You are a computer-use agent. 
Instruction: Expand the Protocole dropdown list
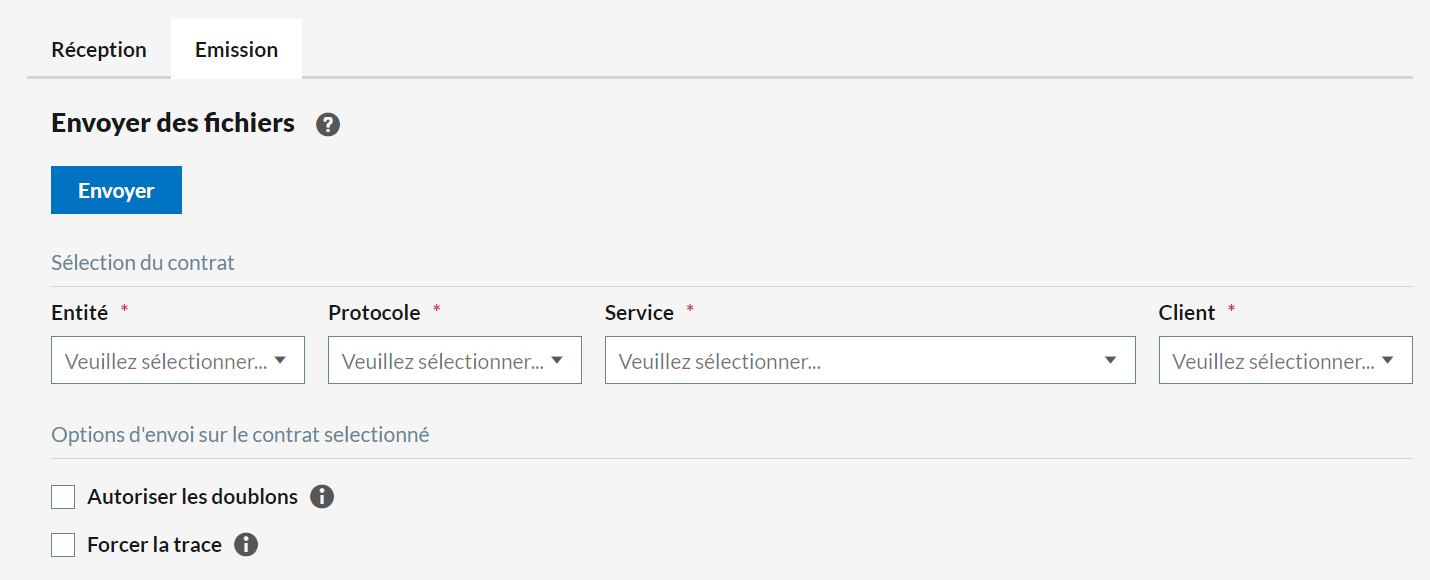click(x=455, y=361)
